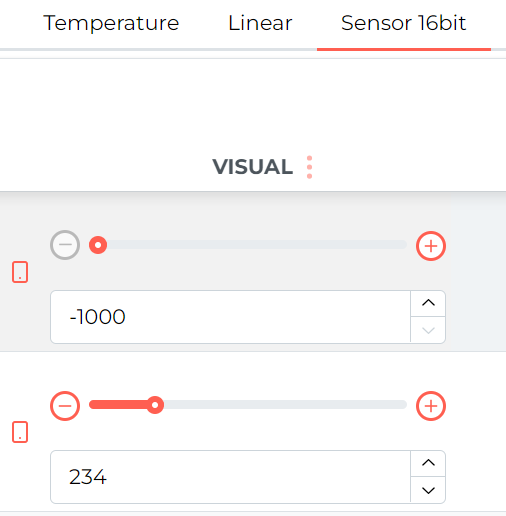
Task: Click the minus icon of the 234 slider
Action: 65,406
